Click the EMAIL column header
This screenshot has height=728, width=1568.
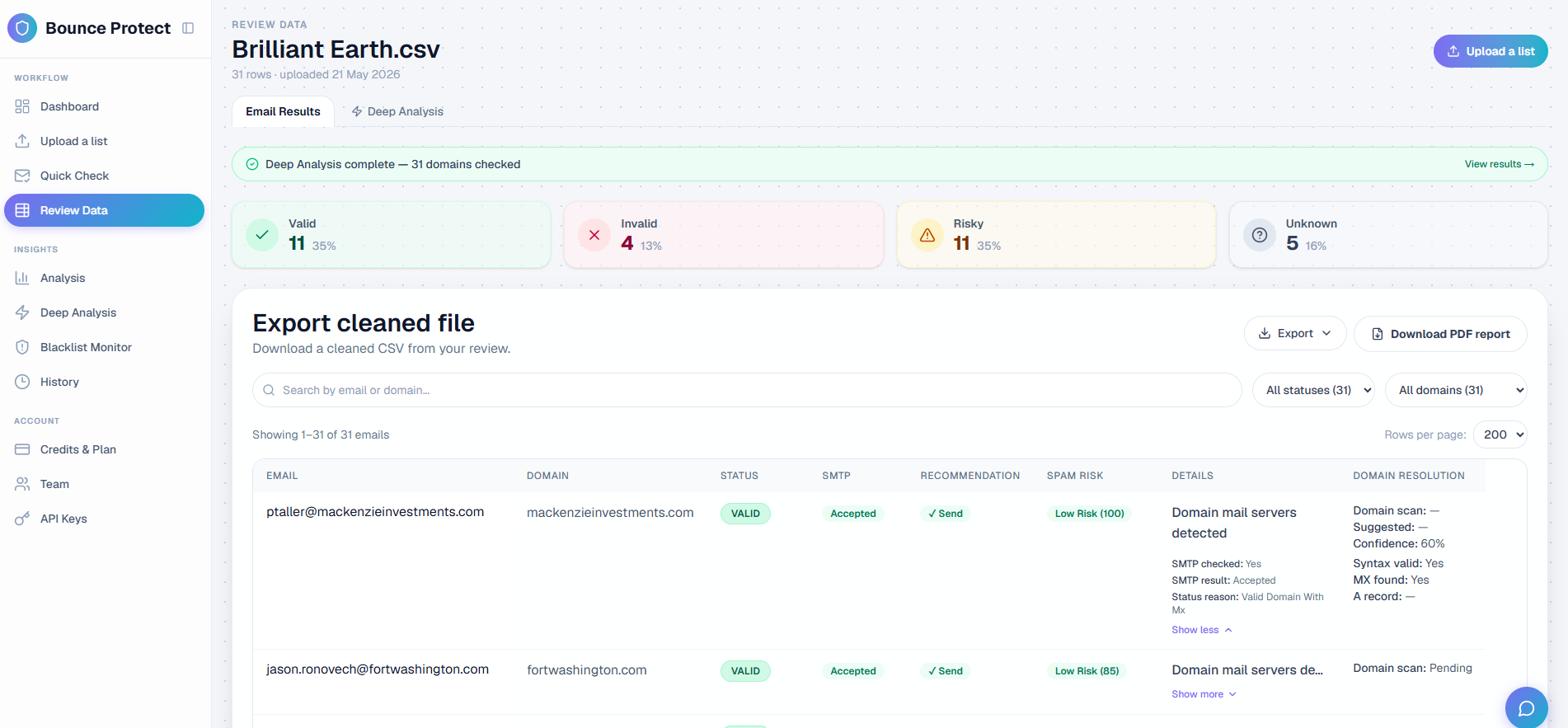[282, 476]
